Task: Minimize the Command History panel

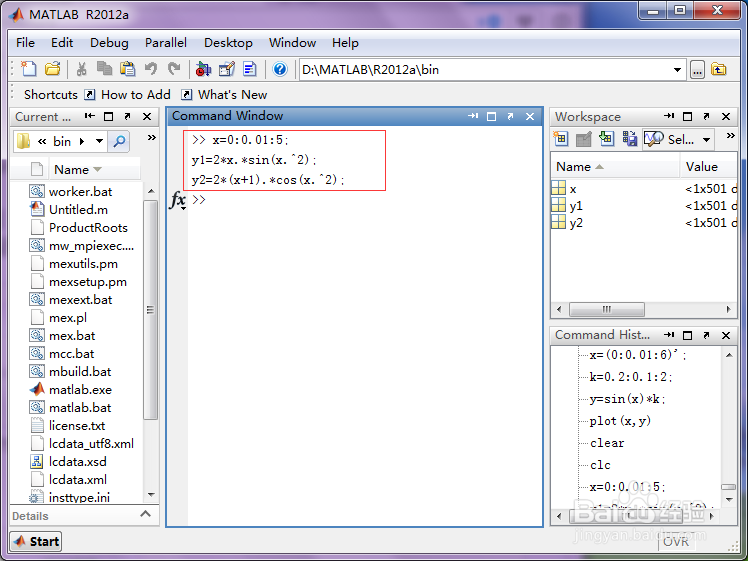Action: [x=669, y=335]
